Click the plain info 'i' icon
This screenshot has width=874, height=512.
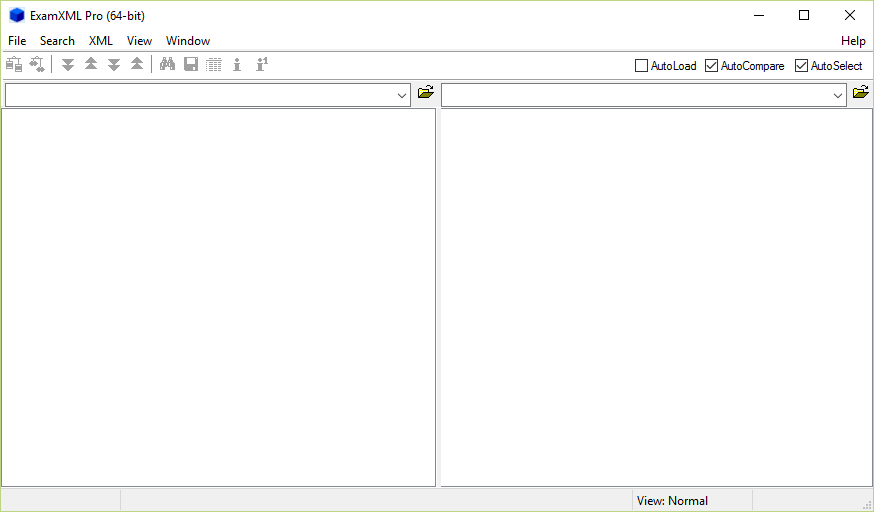[237, 65]
